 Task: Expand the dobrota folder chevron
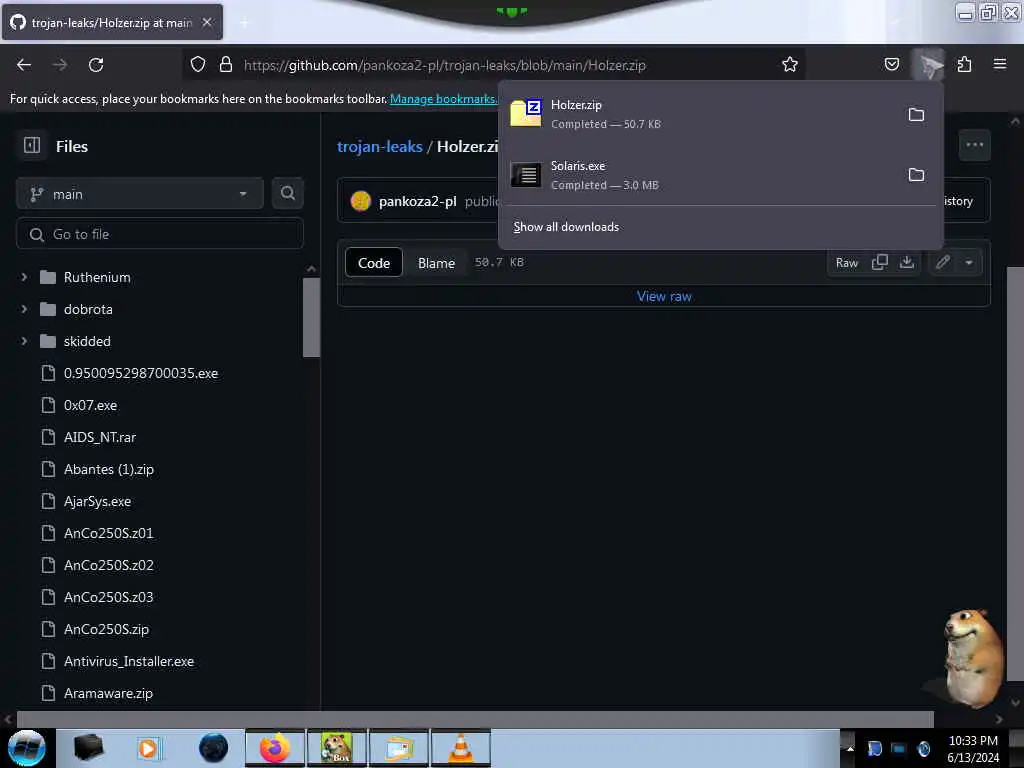[x=24, y=309]
